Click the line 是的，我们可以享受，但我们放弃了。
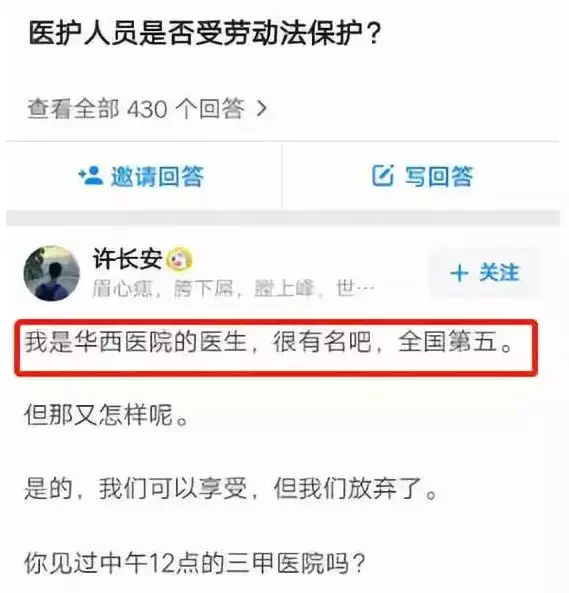Screen dimensions: 569x593 [231, 489]
